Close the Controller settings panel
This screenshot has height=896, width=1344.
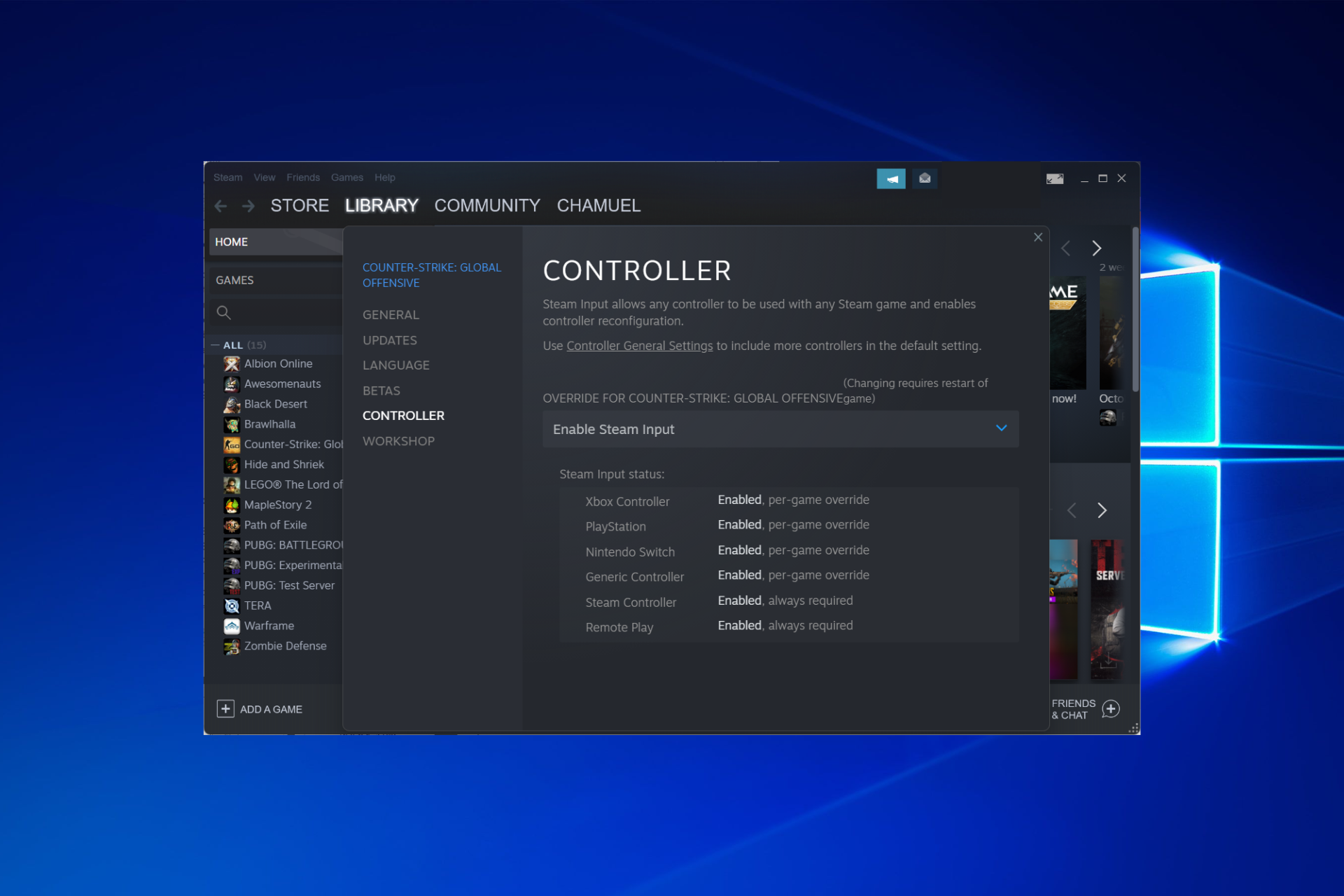(1037, 237)
